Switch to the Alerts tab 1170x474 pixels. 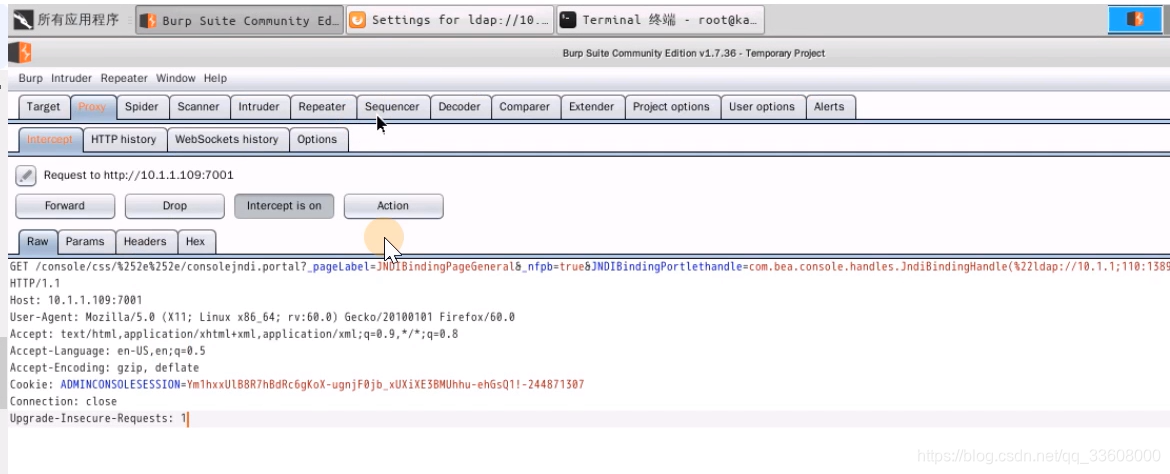click(x=829, y=107)
